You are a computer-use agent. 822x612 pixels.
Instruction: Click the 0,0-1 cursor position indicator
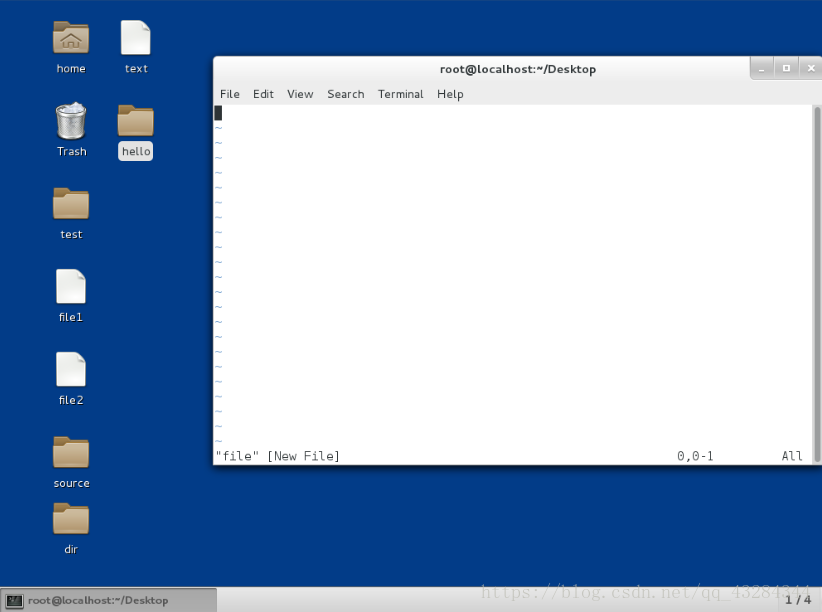(x=695, y=456)
